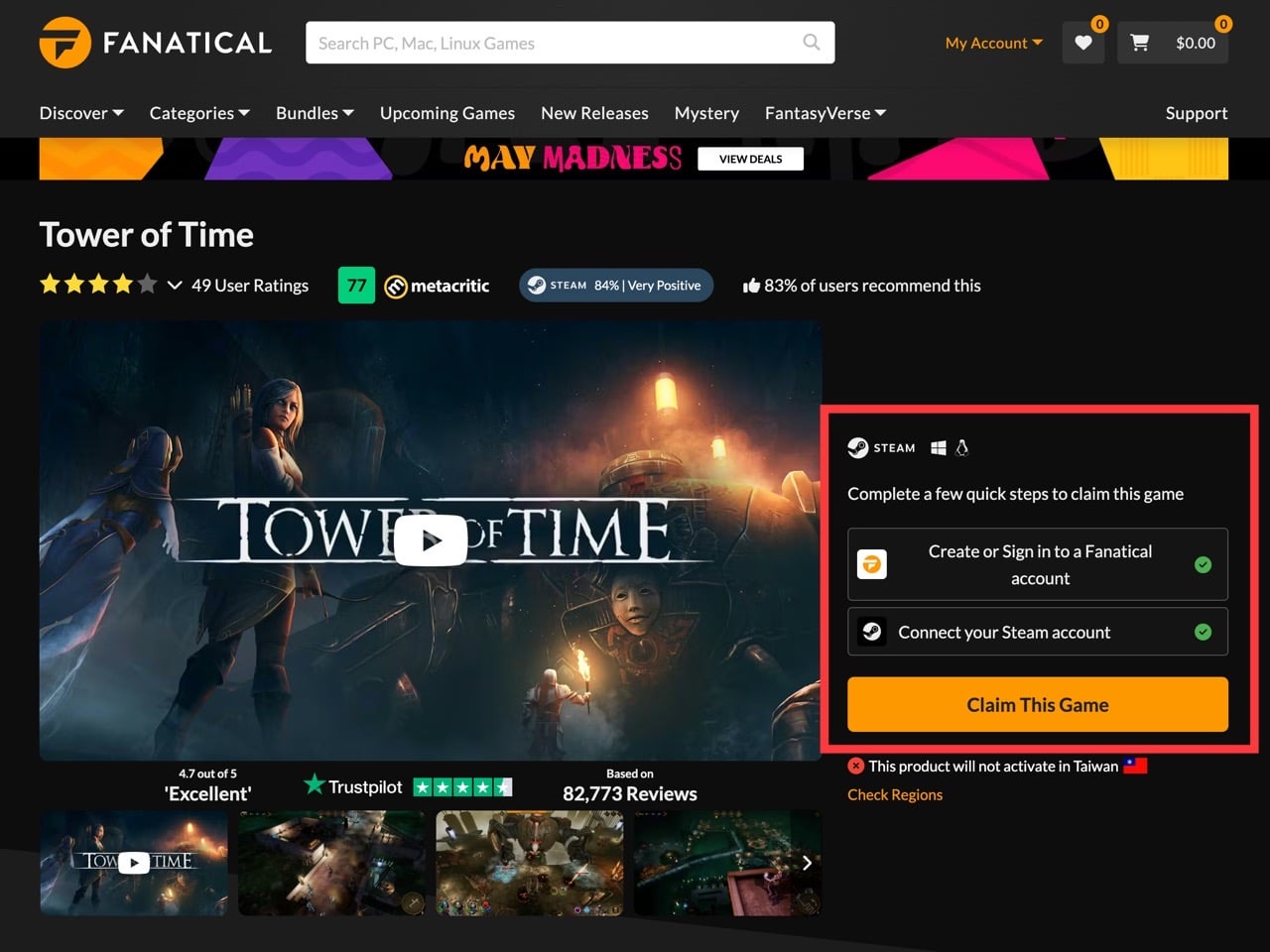Click the Check Regions link
The image size is (1270, 952).
click(895, 794)
